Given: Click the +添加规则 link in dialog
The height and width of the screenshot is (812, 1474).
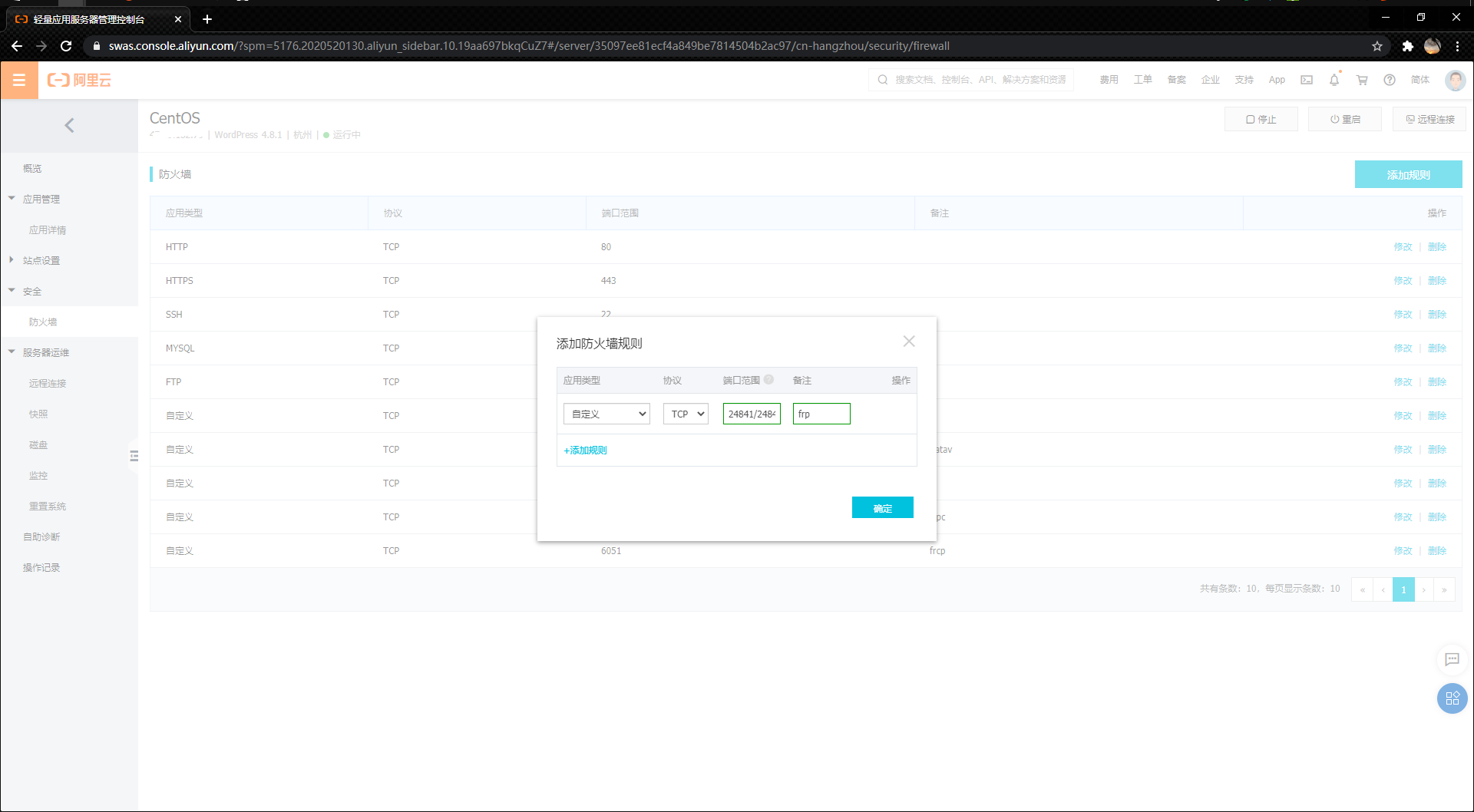Looking at the screenshot, I should point(585,451).
